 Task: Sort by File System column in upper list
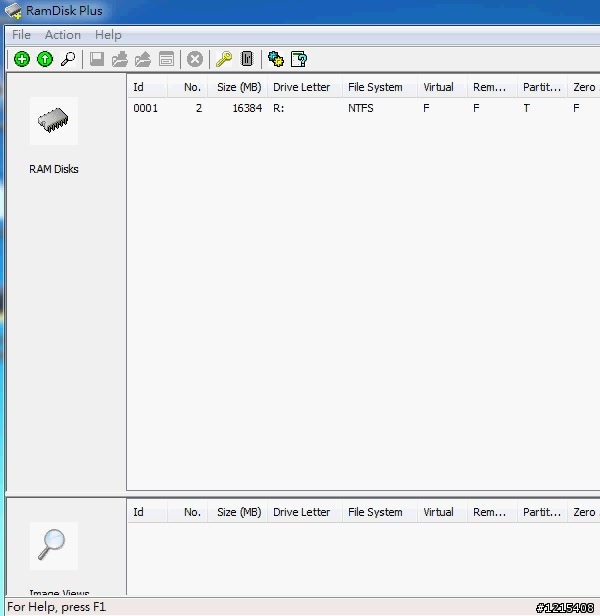pos(380,87)
